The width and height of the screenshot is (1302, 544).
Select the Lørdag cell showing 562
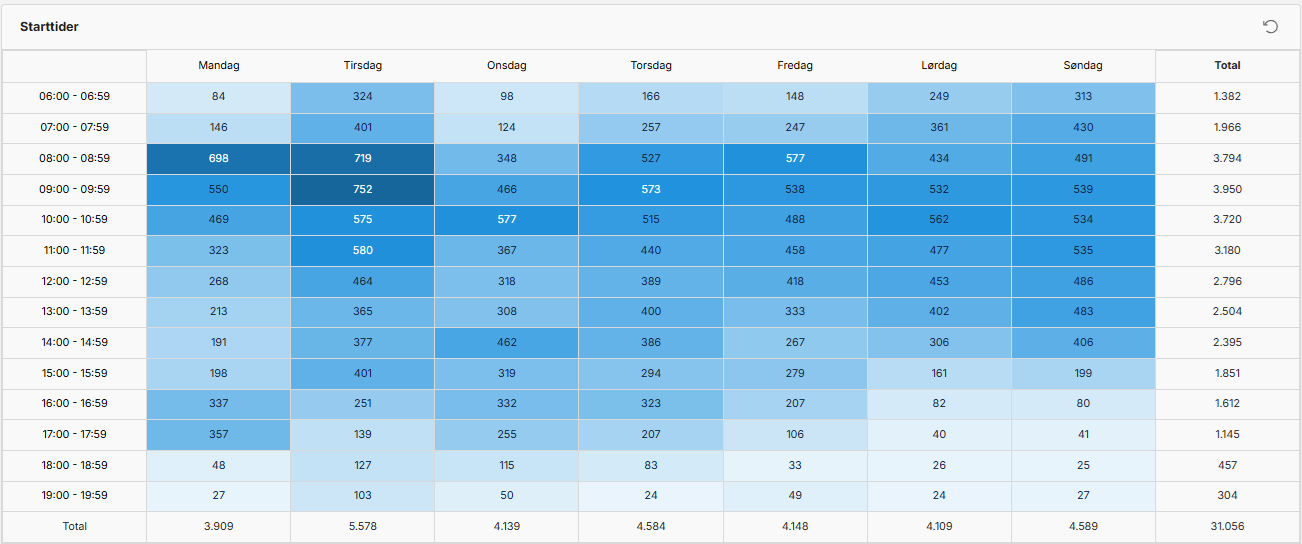[x=939, y=219]
